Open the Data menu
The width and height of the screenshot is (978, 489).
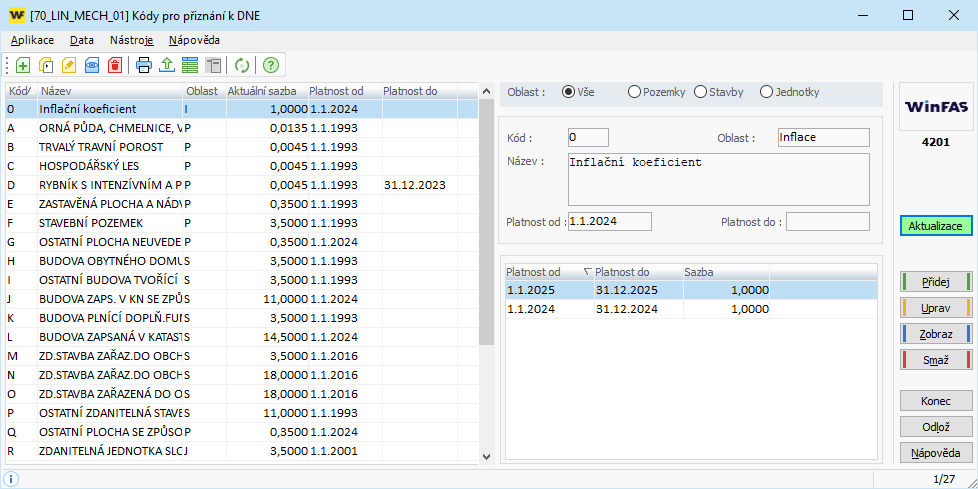click(x=82, y=40)
